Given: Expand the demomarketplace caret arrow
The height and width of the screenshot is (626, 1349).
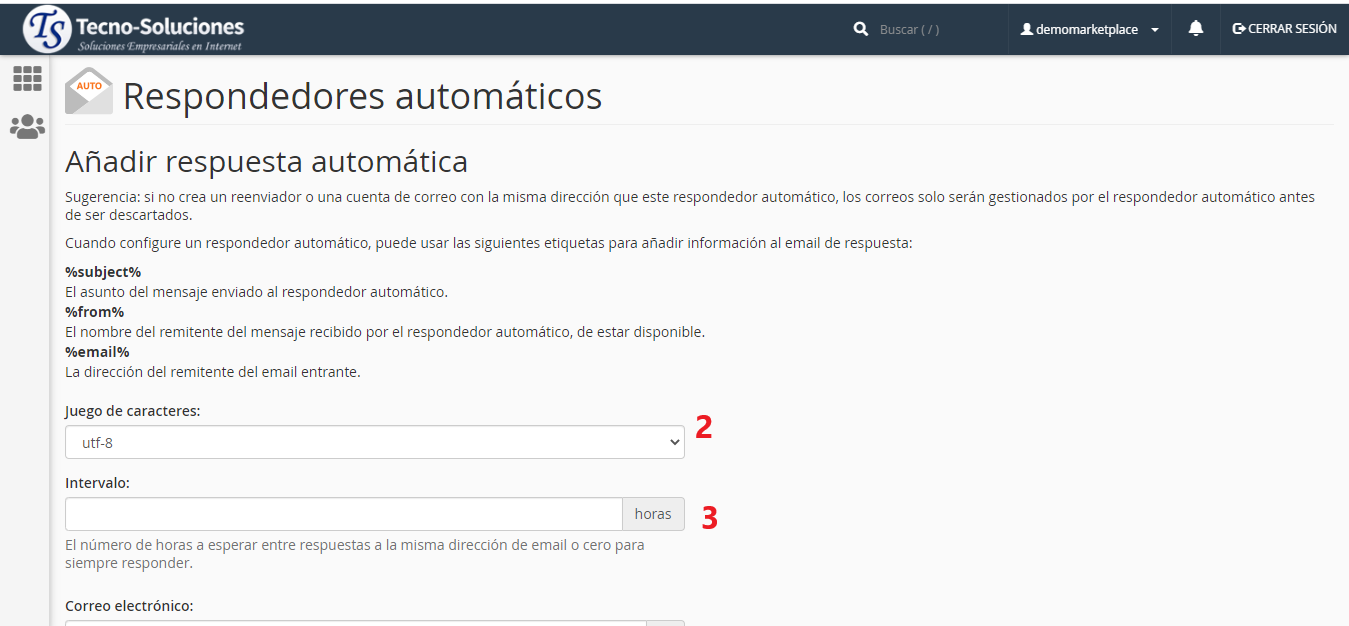Looking at the screenshot, I should [x=1155, y=30].
